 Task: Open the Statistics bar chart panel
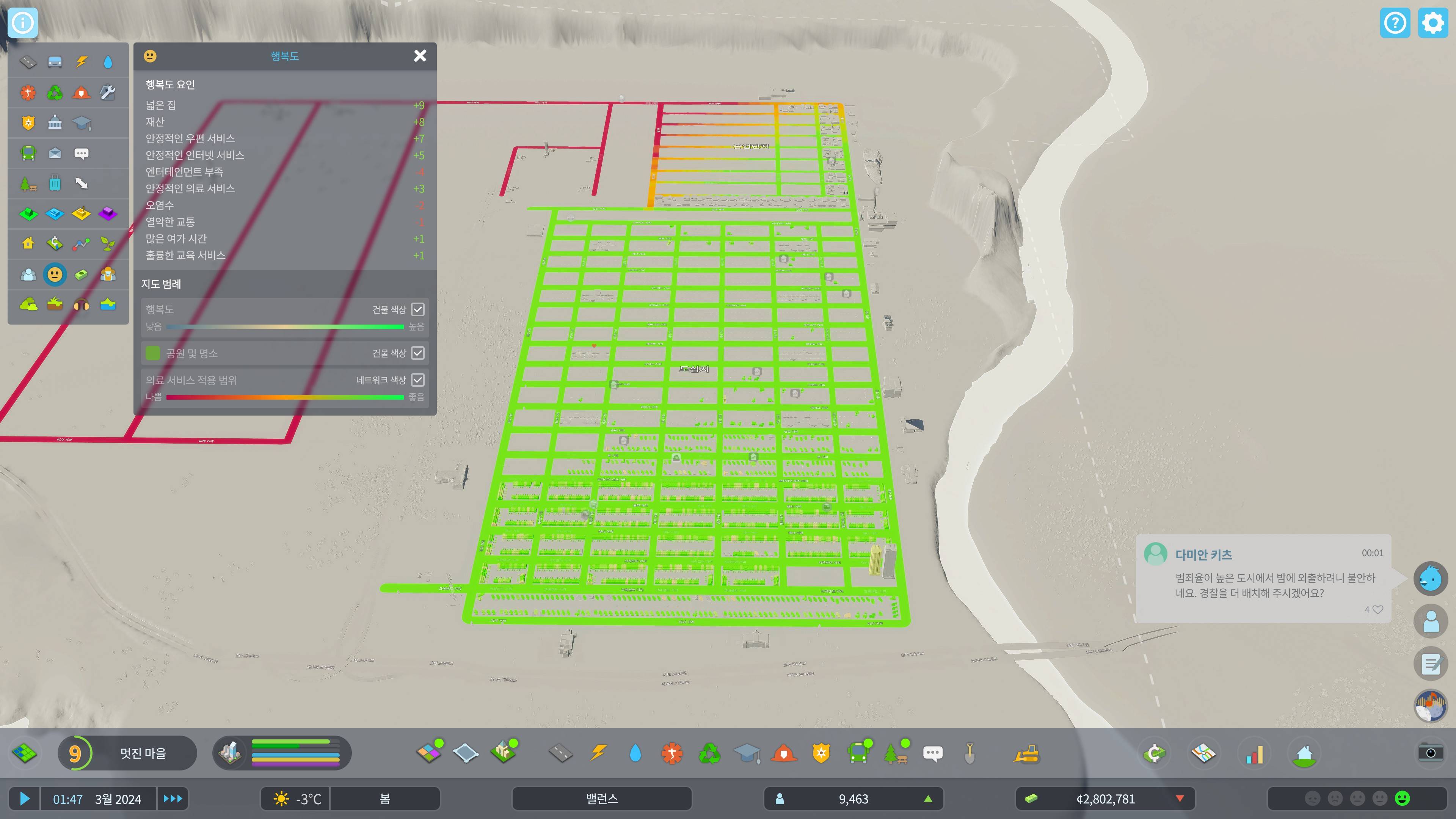point(1254,753)
